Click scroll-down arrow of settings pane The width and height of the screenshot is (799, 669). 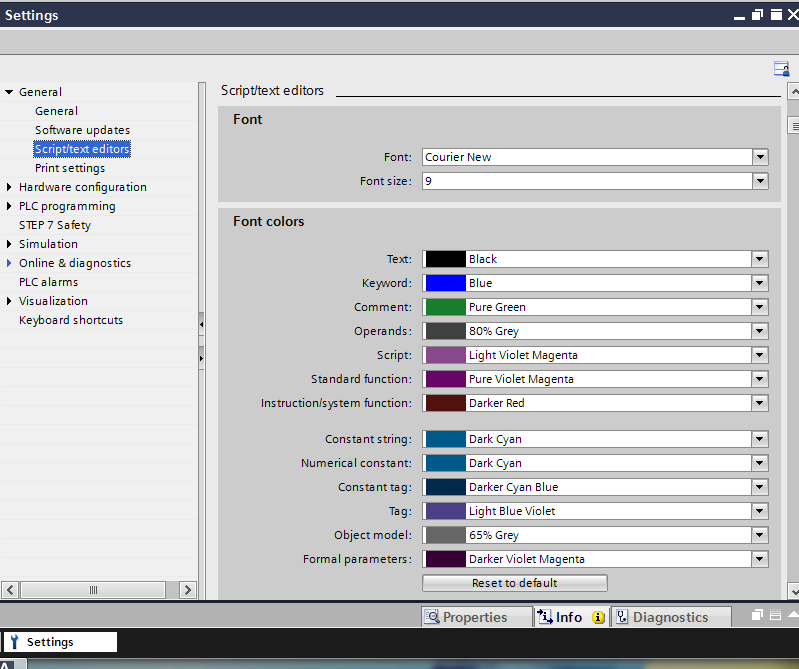(793, 591)
